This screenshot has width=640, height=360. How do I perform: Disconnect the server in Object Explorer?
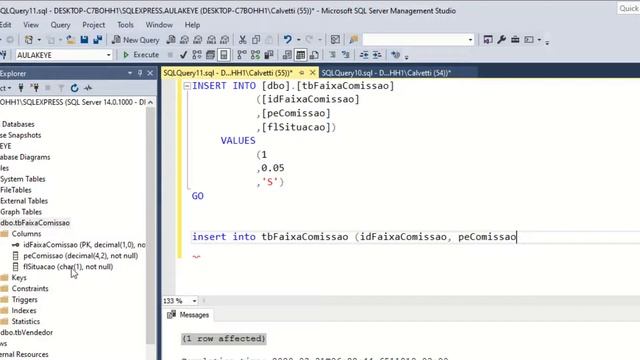click(x=34, y=88)
